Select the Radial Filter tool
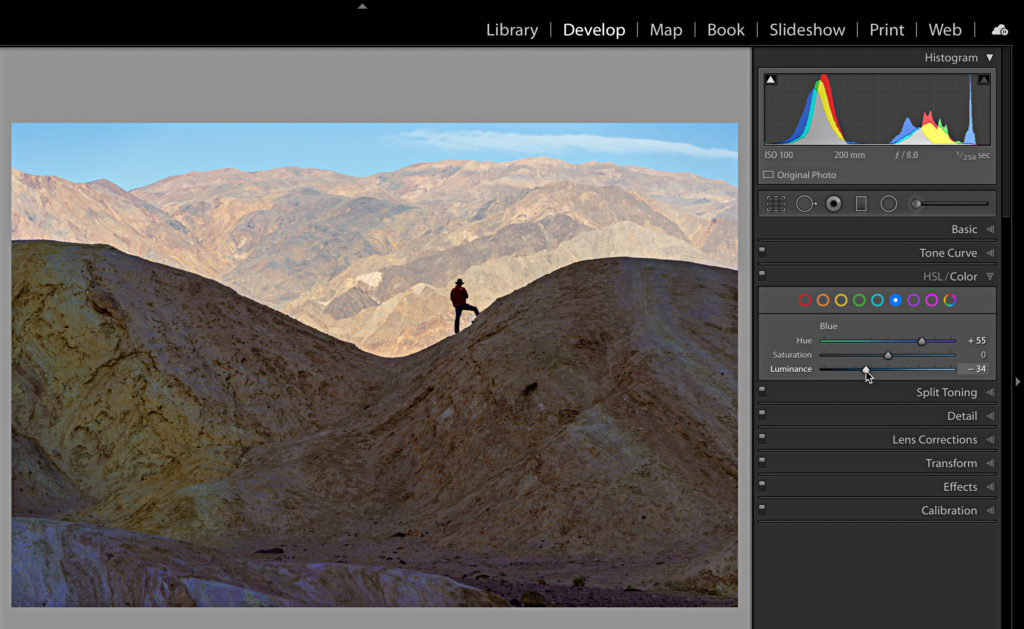The image size is (1024, 629). click(889, 204)
